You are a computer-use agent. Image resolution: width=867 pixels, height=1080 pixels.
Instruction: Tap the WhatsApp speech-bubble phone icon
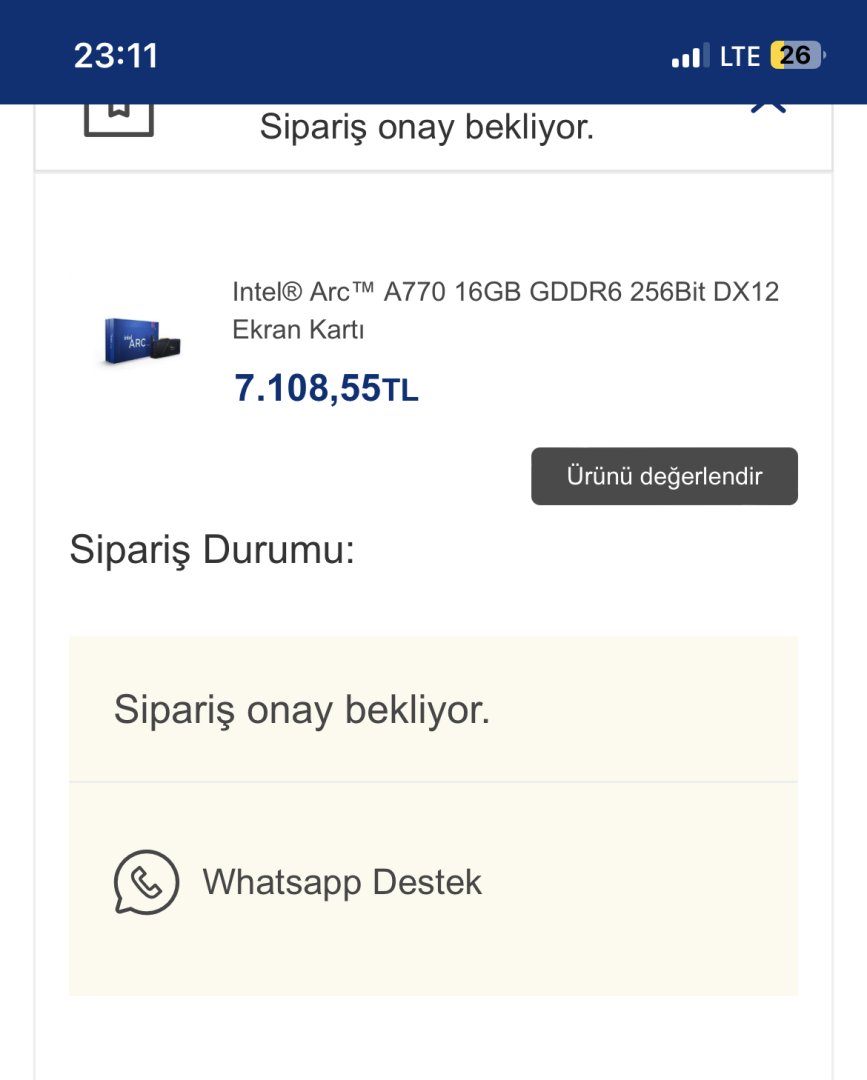[x=146, y=882]
